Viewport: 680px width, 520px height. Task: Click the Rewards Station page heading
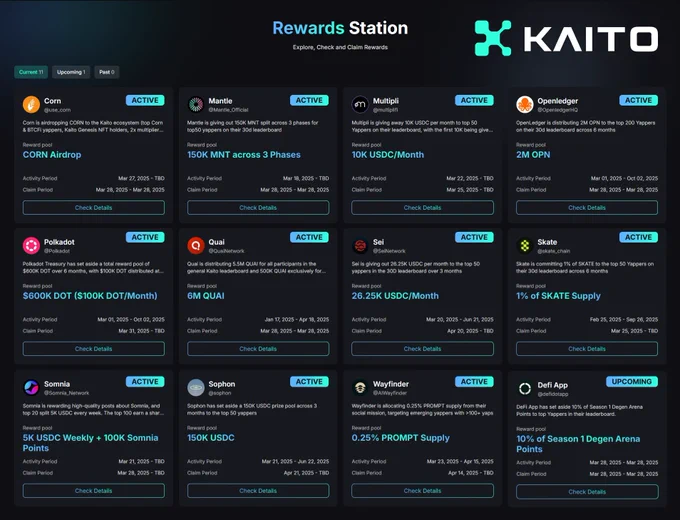pos(340,28)
